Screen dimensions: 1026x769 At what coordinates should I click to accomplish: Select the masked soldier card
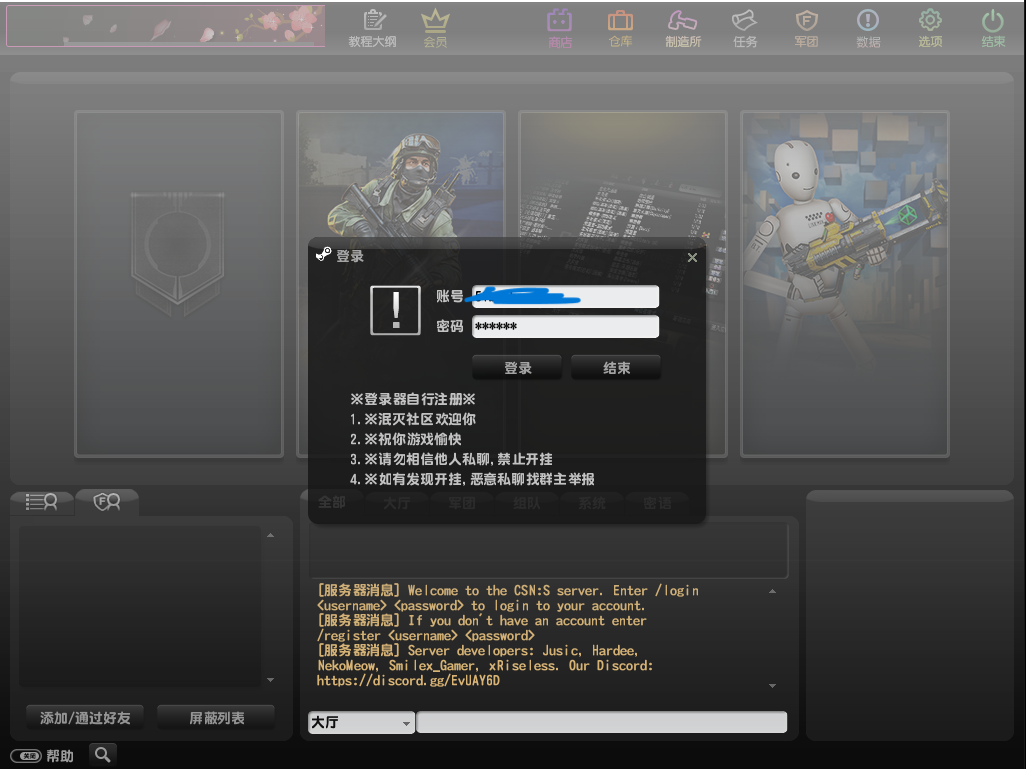(x=400, y=173)
